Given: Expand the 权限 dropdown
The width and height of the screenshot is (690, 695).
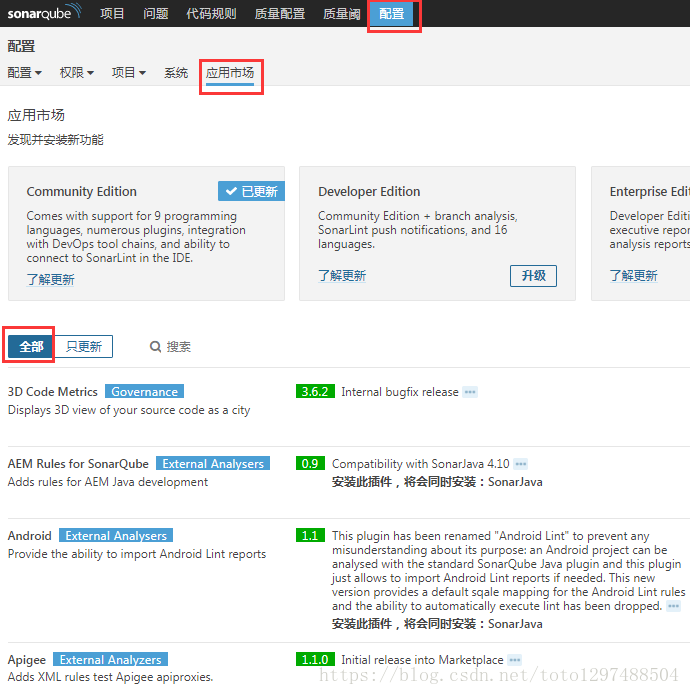Looking at the screenshot, I should click(x=76, y=72).
